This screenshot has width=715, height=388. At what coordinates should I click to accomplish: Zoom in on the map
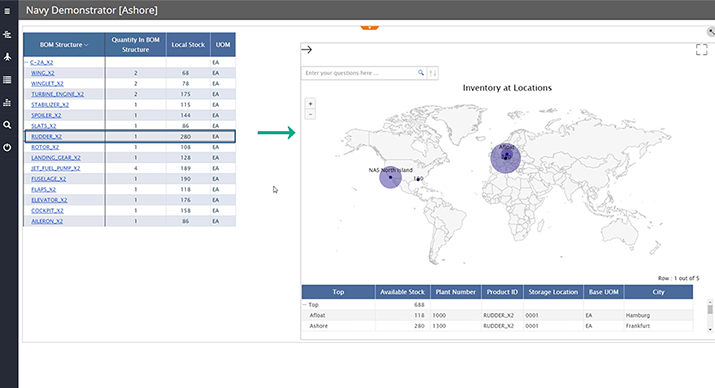click(311, 103)
